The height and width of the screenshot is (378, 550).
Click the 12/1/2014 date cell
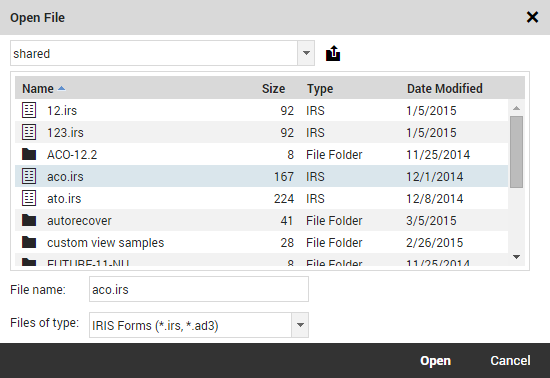click(x=435, y=176)
